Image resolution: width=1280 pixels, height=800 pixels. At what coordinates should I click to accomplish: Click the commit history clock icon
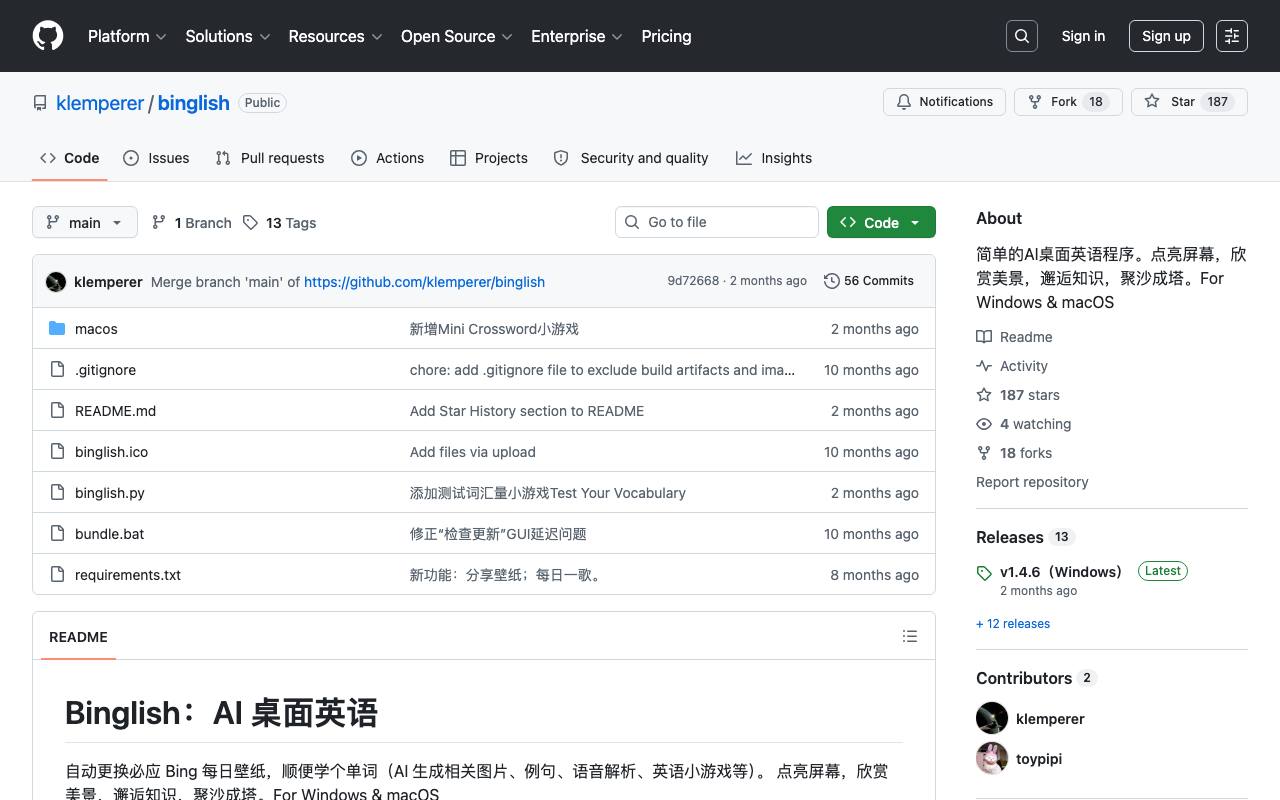[831, 281]
